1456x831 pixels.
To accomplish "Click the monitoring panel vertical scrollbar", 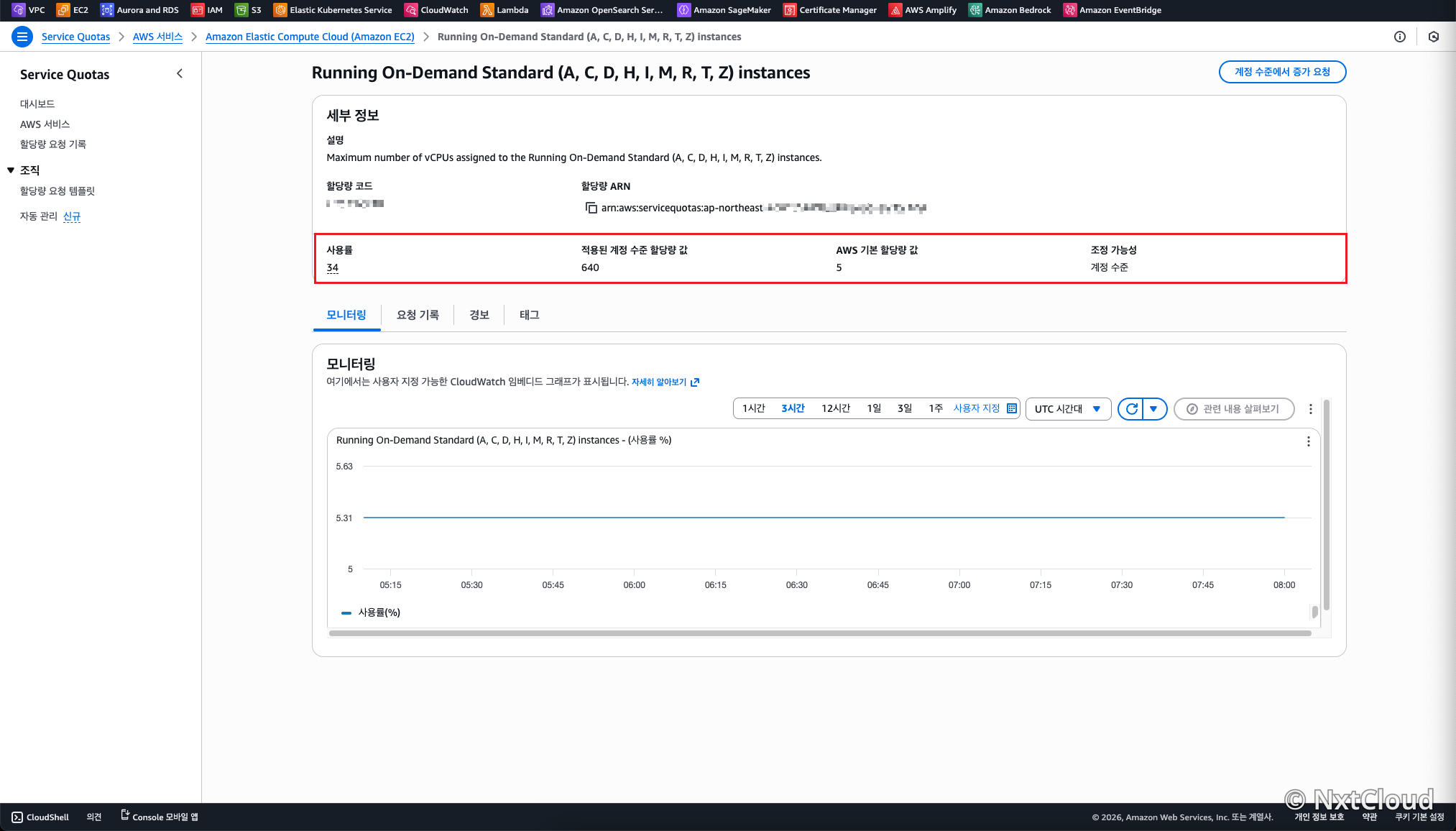I will click(1326, 505).
